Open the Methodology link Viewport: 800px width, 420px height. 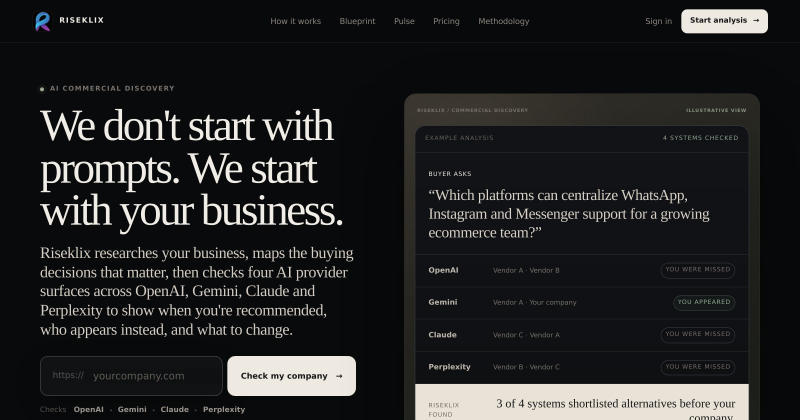[504, 21]
